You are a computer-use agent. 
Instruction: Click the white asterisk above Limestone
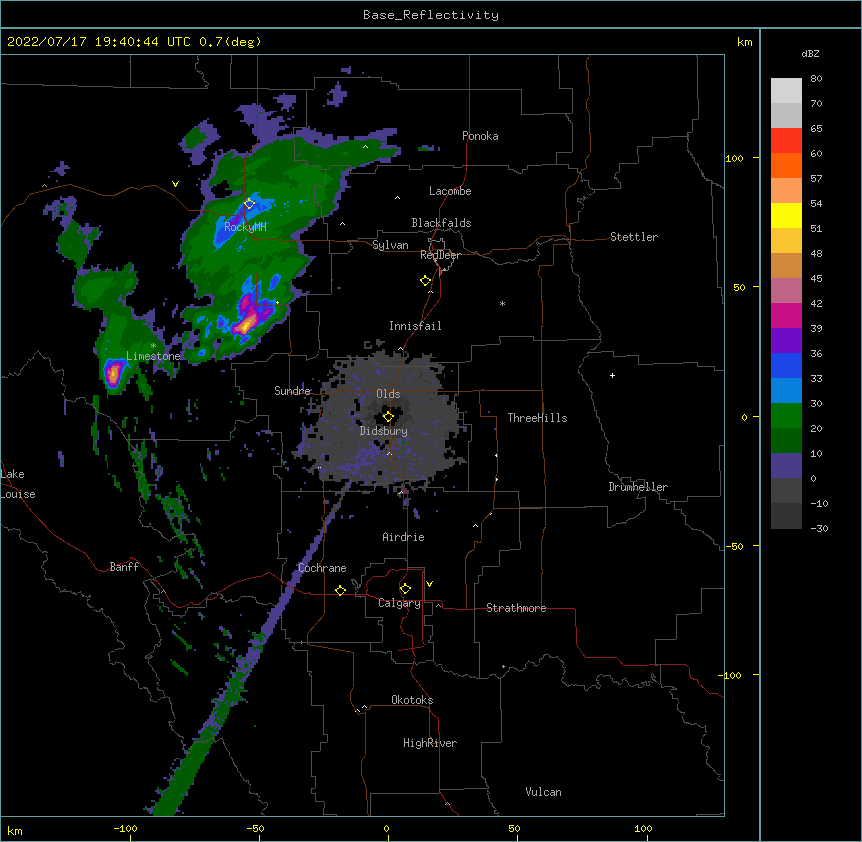click(x=153, y=346)
